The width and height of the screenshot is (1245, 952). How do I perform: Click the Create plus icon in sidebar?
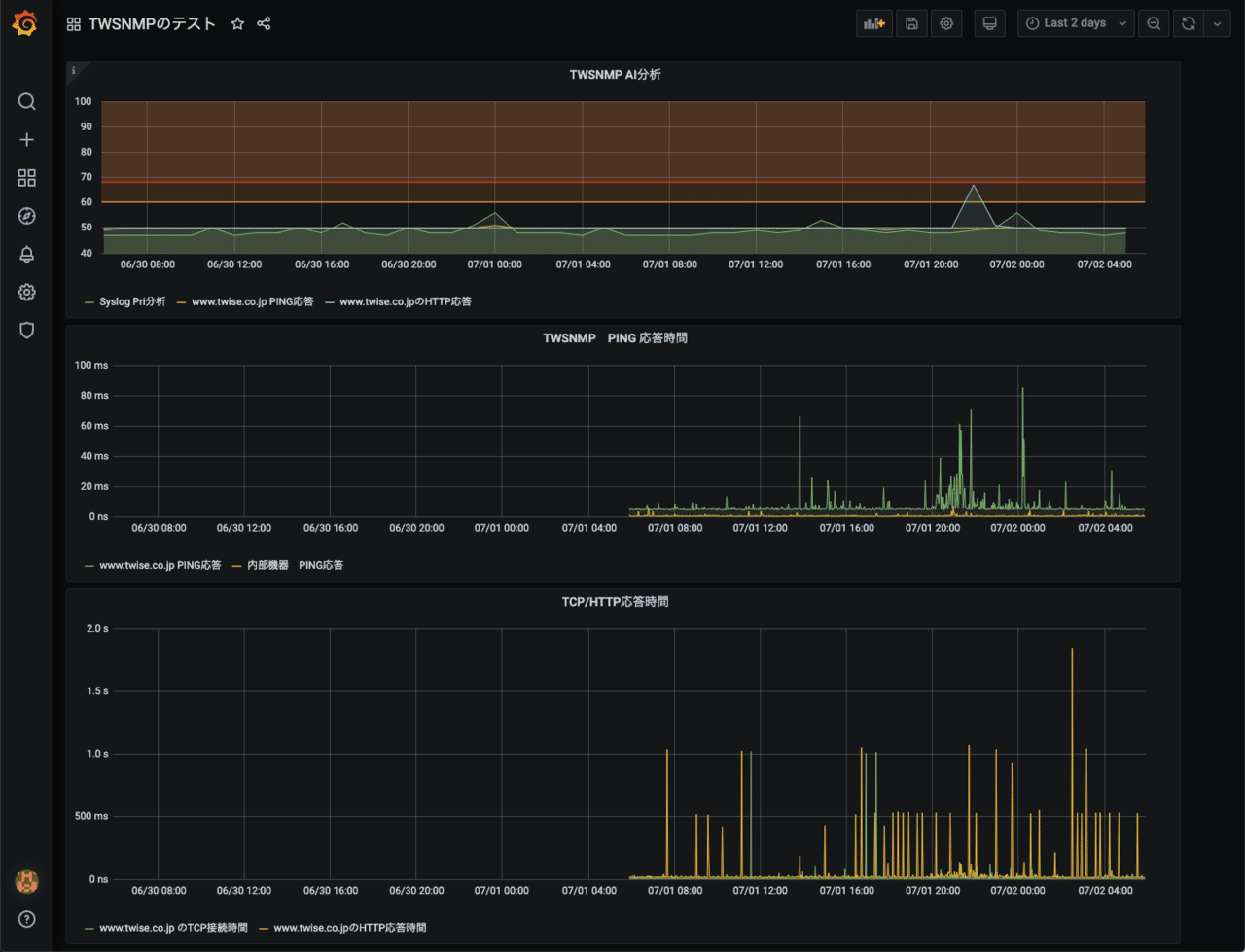(27, 140)
